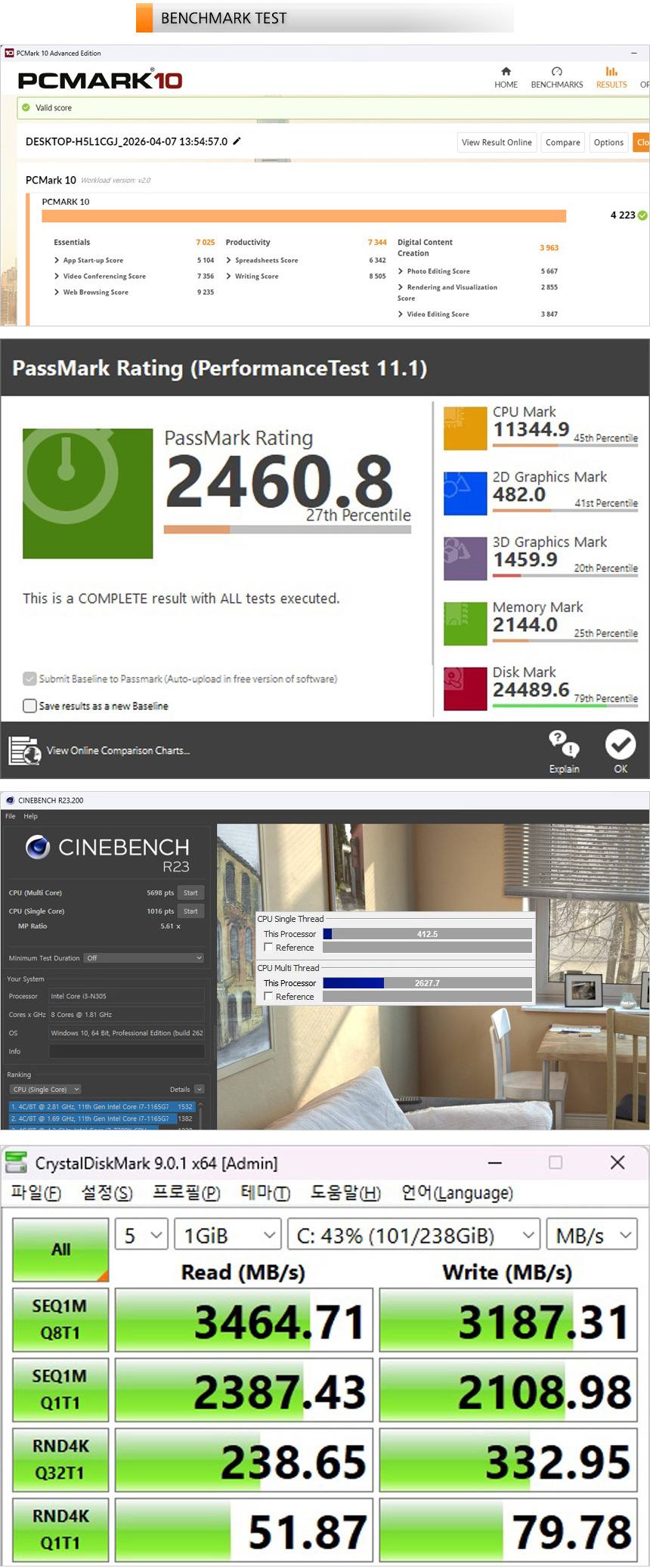Click the Results bar chart icon
The image size is (650, 1568).
[x=611, y=72]
